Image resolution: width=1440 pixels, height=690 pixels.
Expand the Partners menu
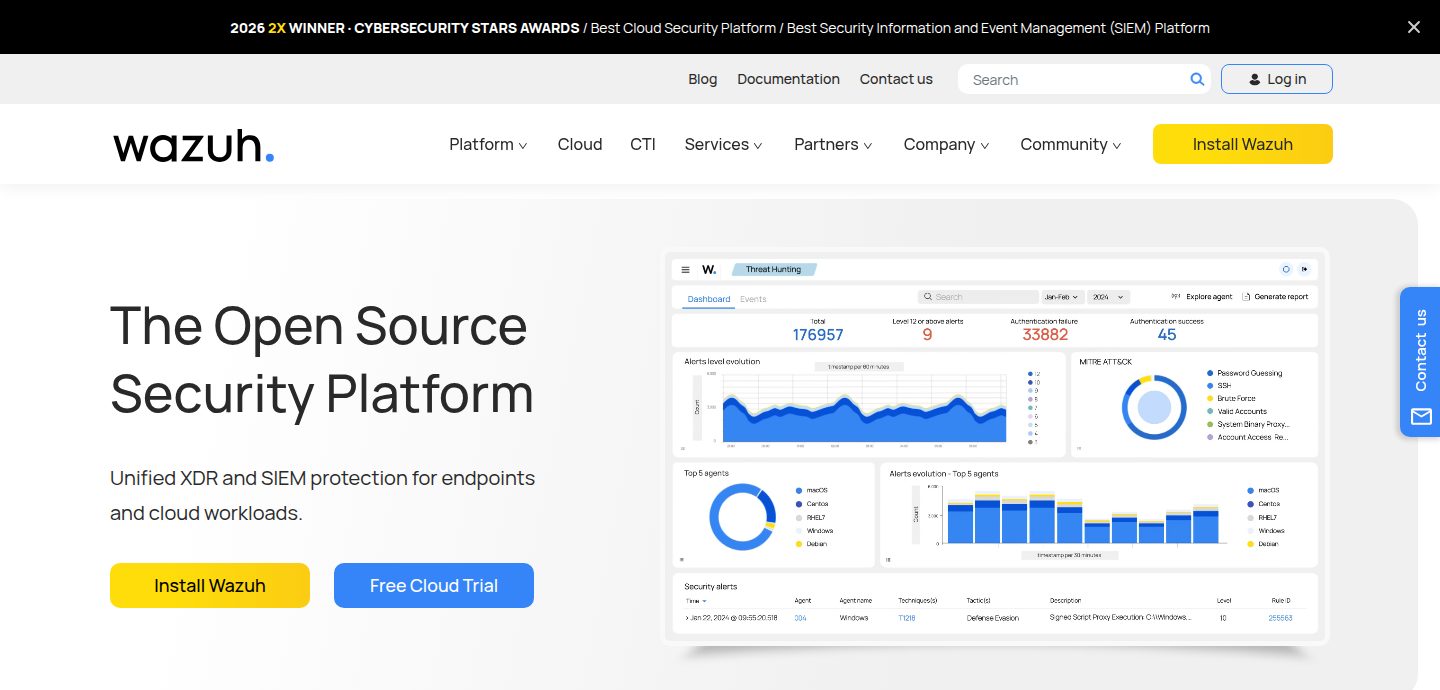click(x=833, y=144)
